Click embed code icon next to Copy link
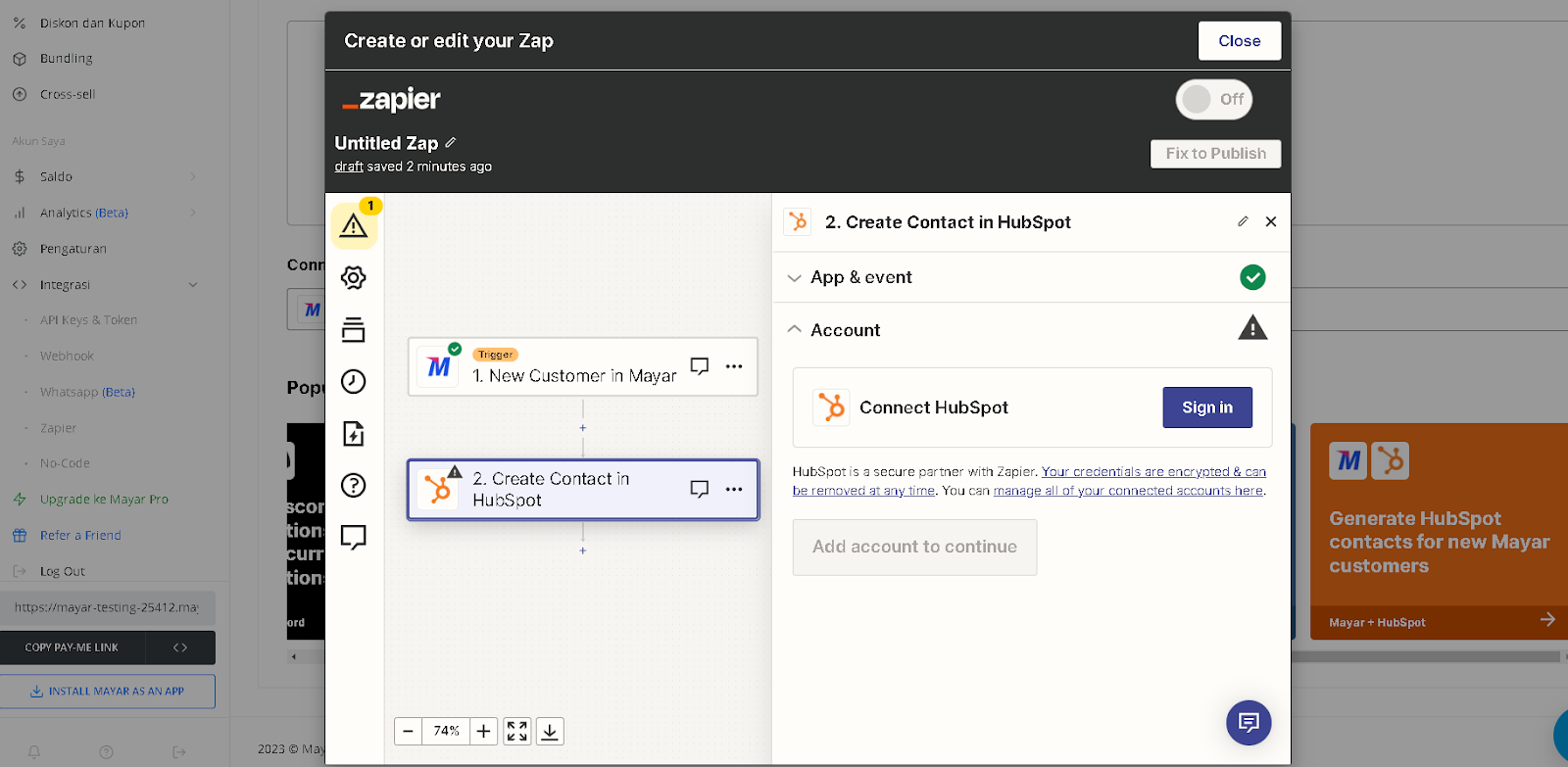Screen dimensions: 1568x767 coord(180,647)
